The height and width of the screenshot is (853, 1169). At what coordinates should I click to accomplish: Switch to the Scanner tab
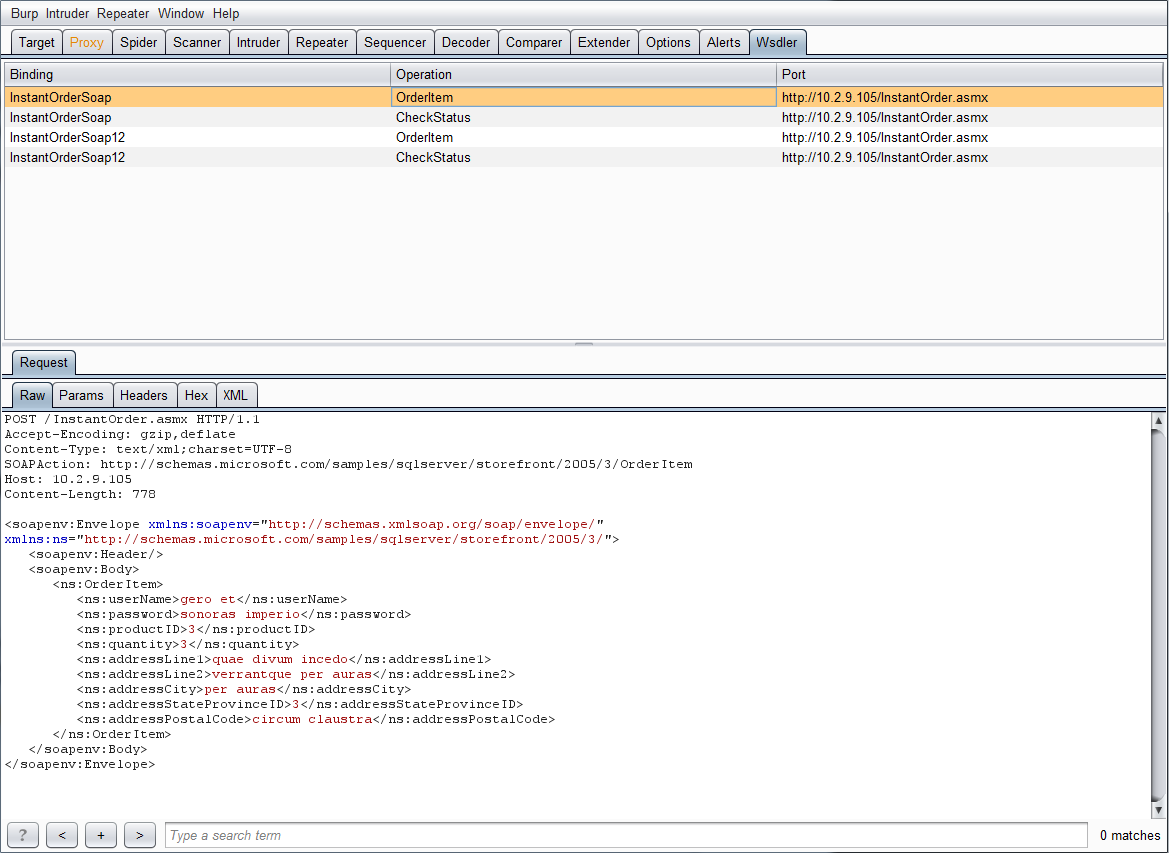197,43
